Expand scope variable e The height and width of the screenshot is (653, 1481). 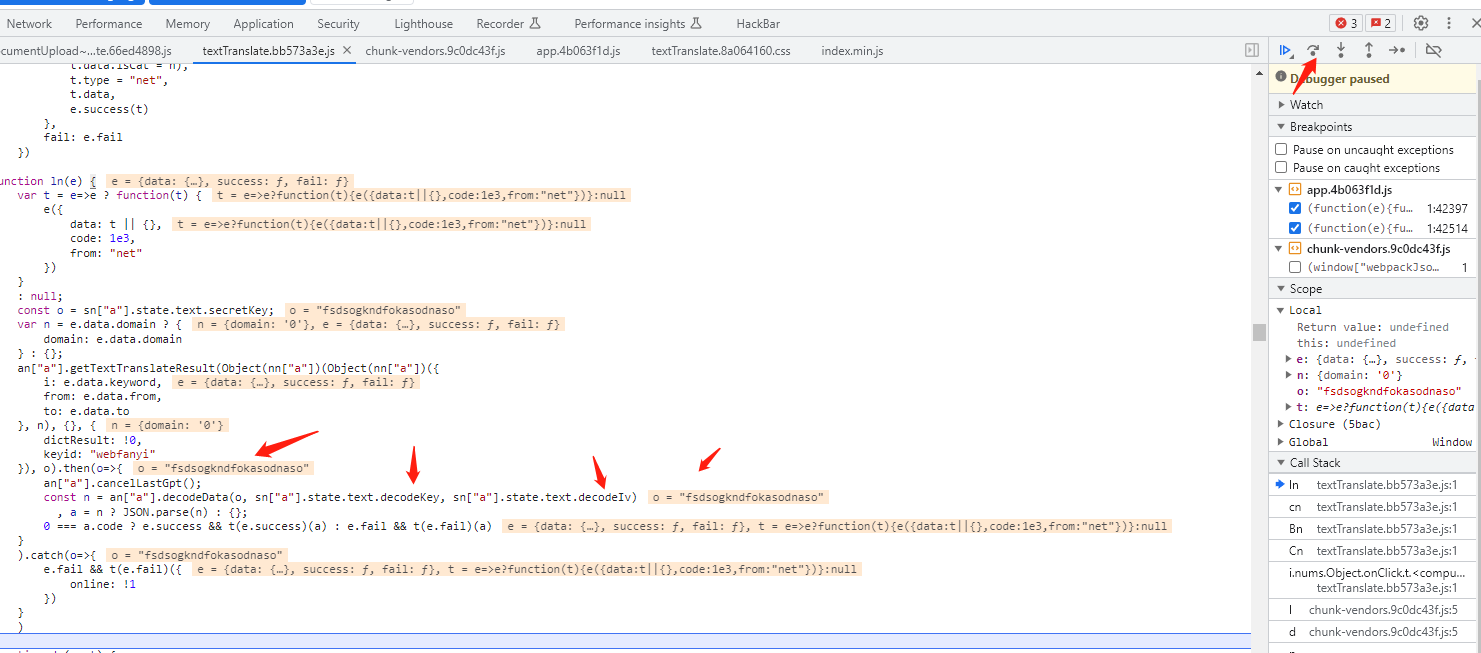point(1289,359)
